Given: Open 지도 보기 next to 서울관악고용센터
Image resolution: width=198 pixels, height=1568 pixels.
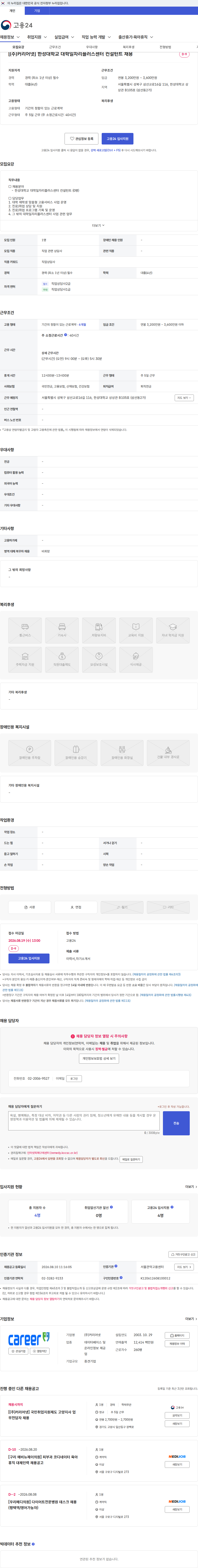Looking at the screenshot, I should pos(184,1267).
